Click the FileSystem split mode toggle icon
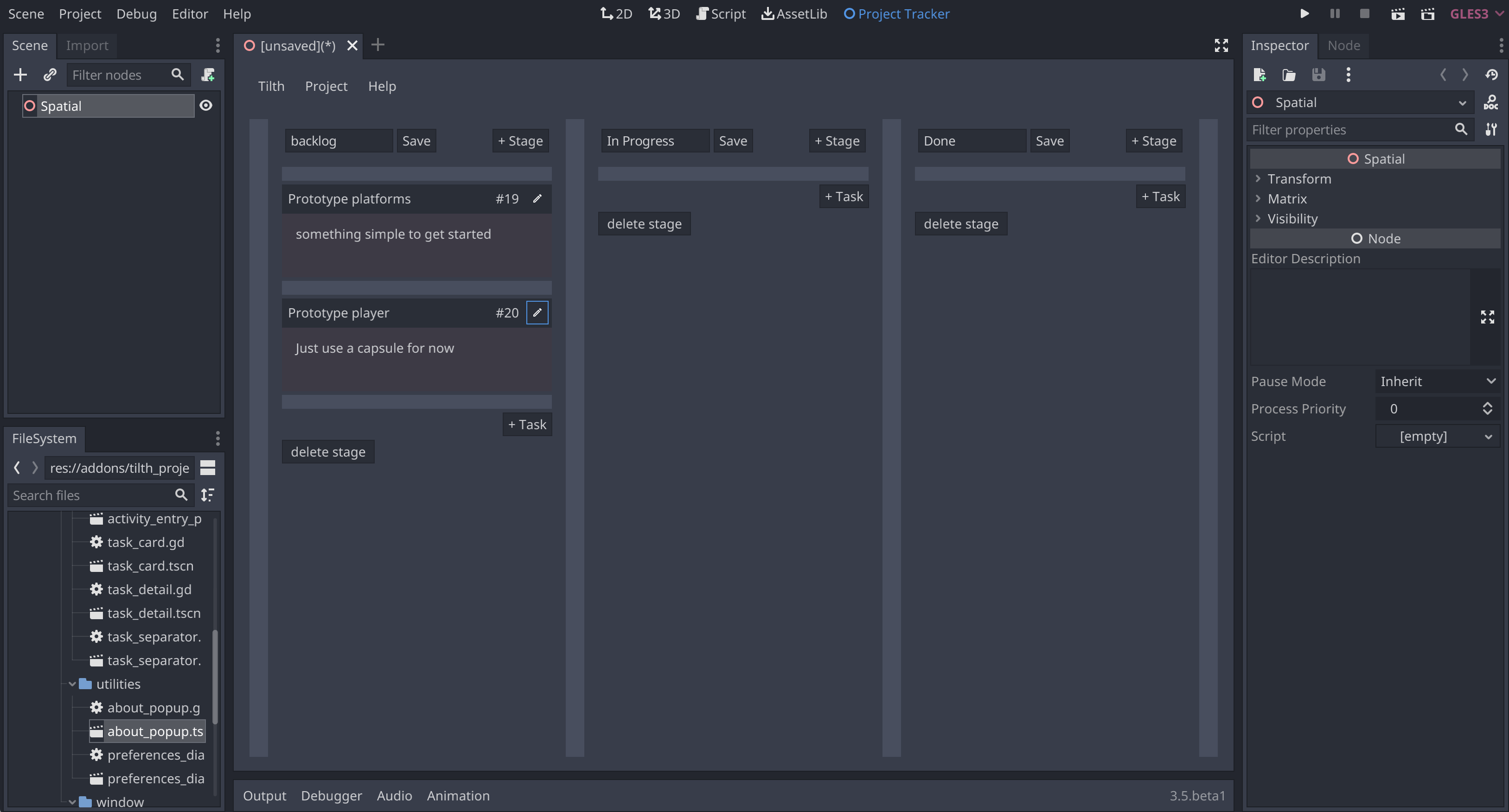 point(208,468)
